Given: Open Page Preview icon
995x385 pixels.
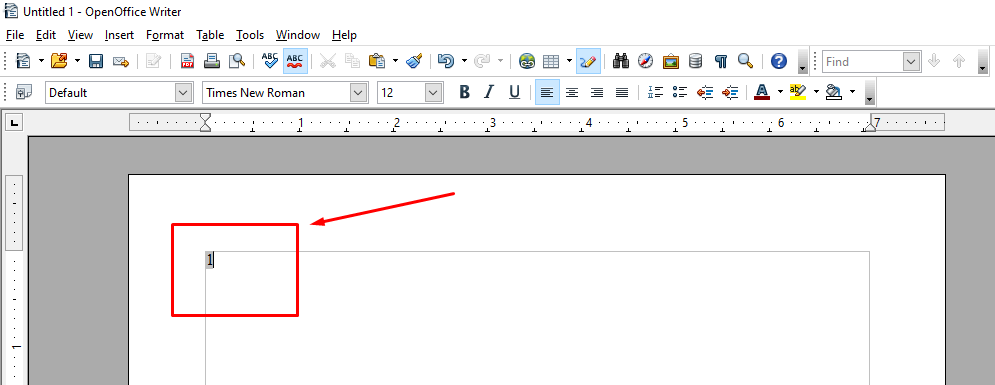Looking at the screenshot, I should 237,61.
